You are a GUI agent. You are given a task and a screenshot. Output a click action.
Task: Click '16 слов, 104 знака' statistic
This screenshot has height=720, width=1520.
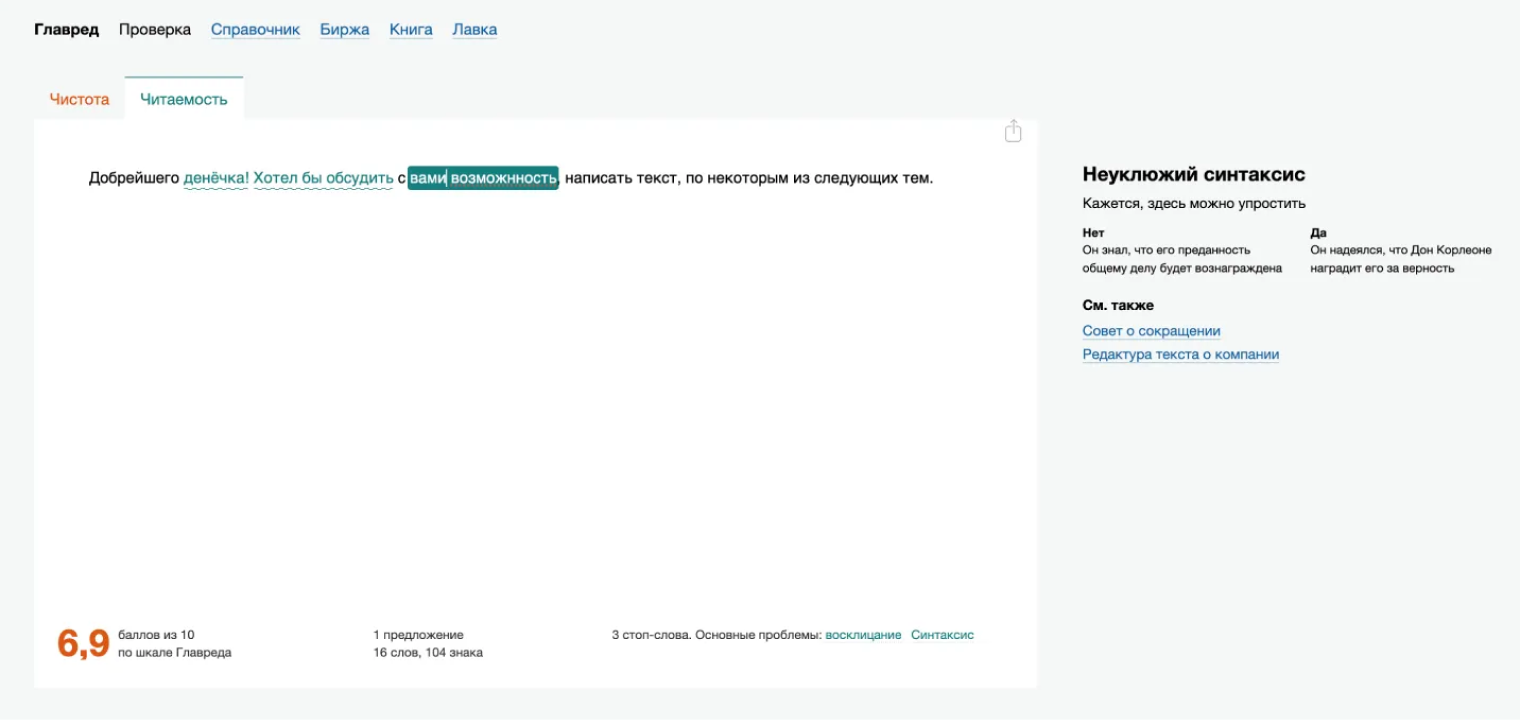[x=428, y=653]
